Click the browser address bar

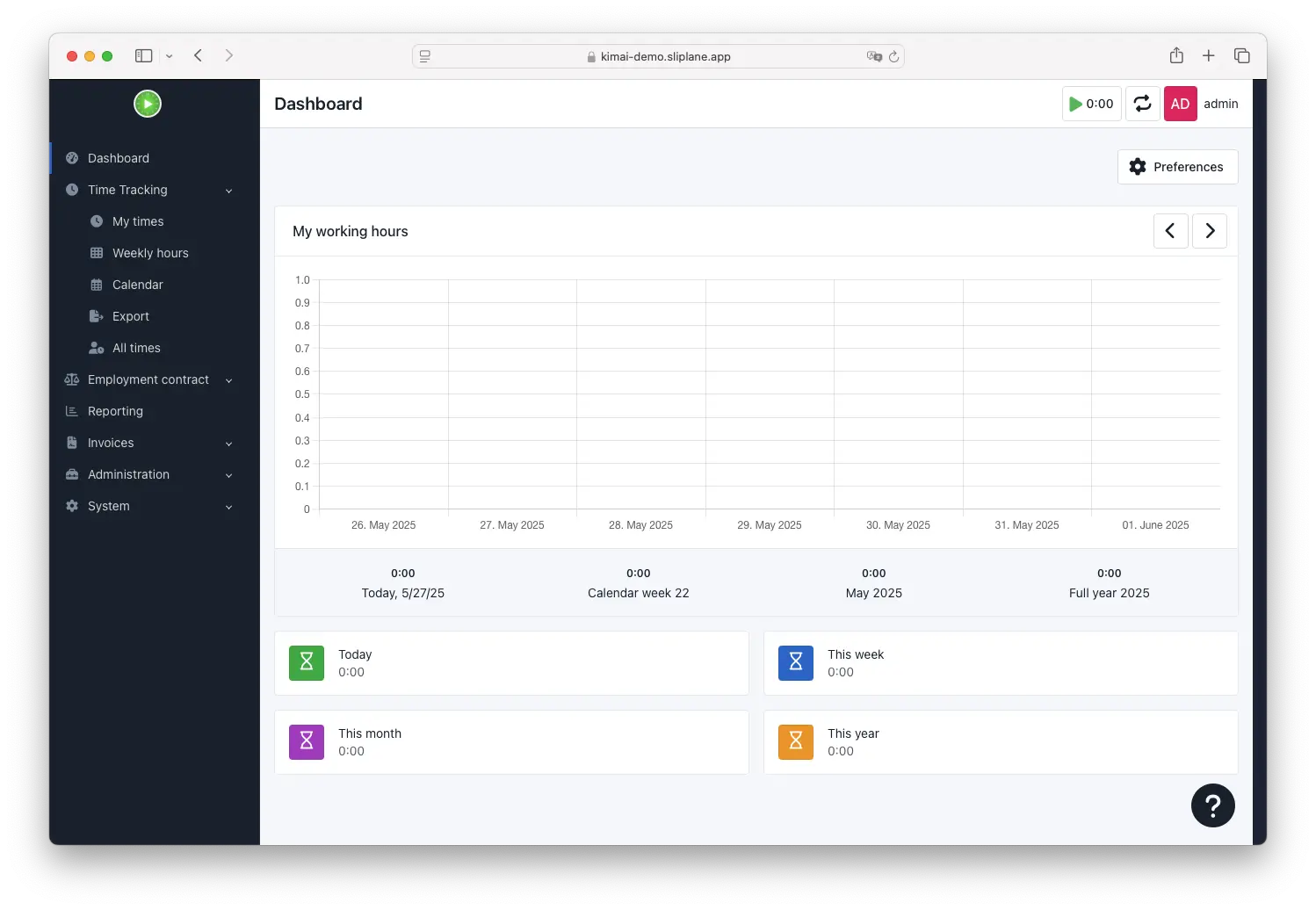[x=657, y=55]
